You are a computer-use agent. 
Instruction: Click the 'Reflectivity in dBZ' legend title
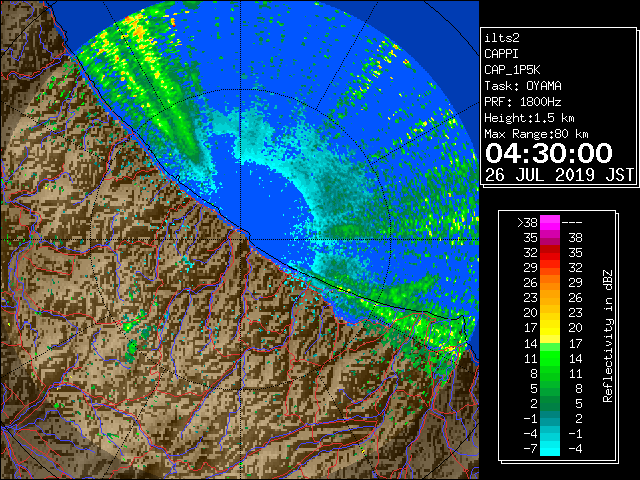[x=608, y=336]
